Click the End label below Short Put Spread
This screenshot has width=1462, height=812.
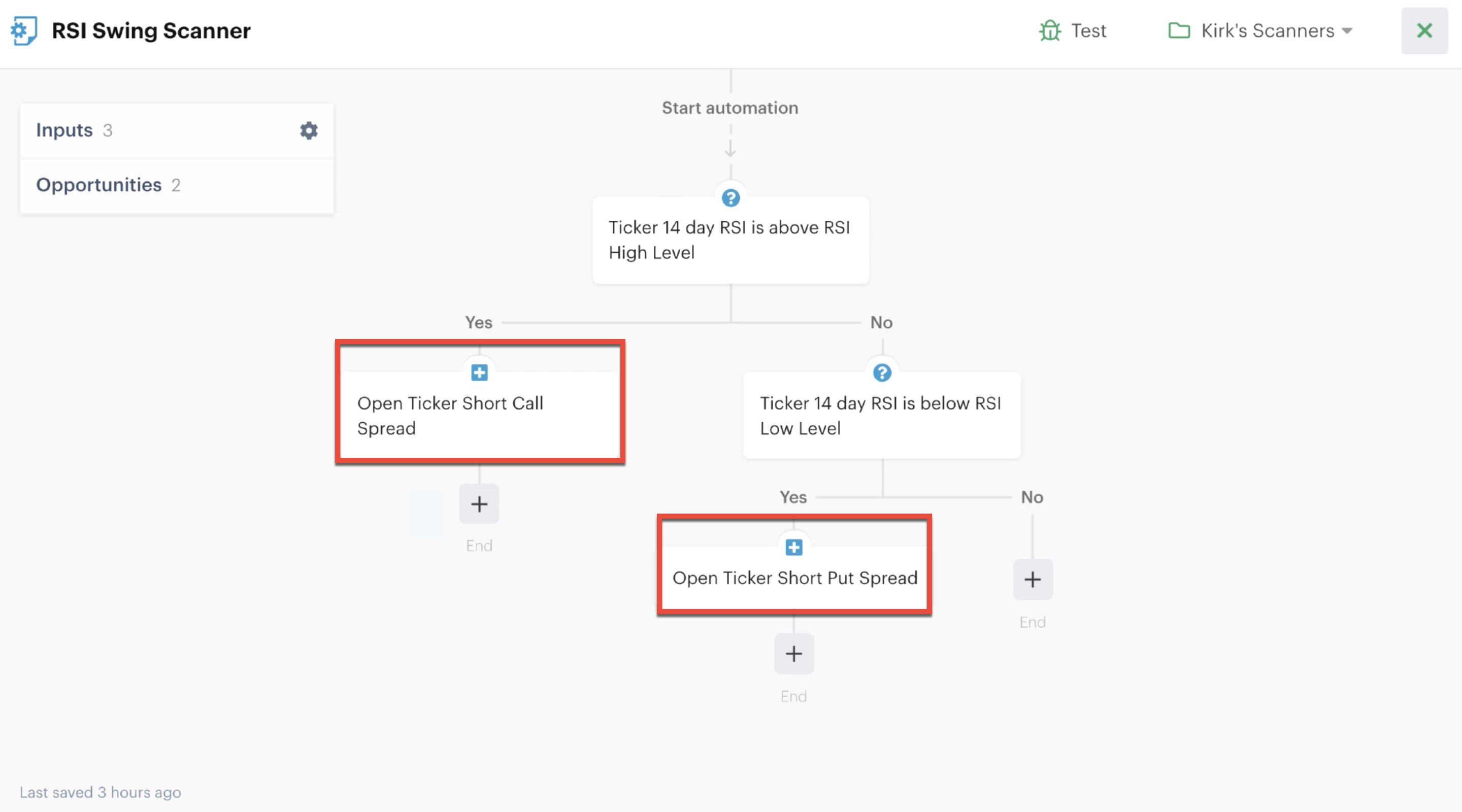[x=793, y=696]
